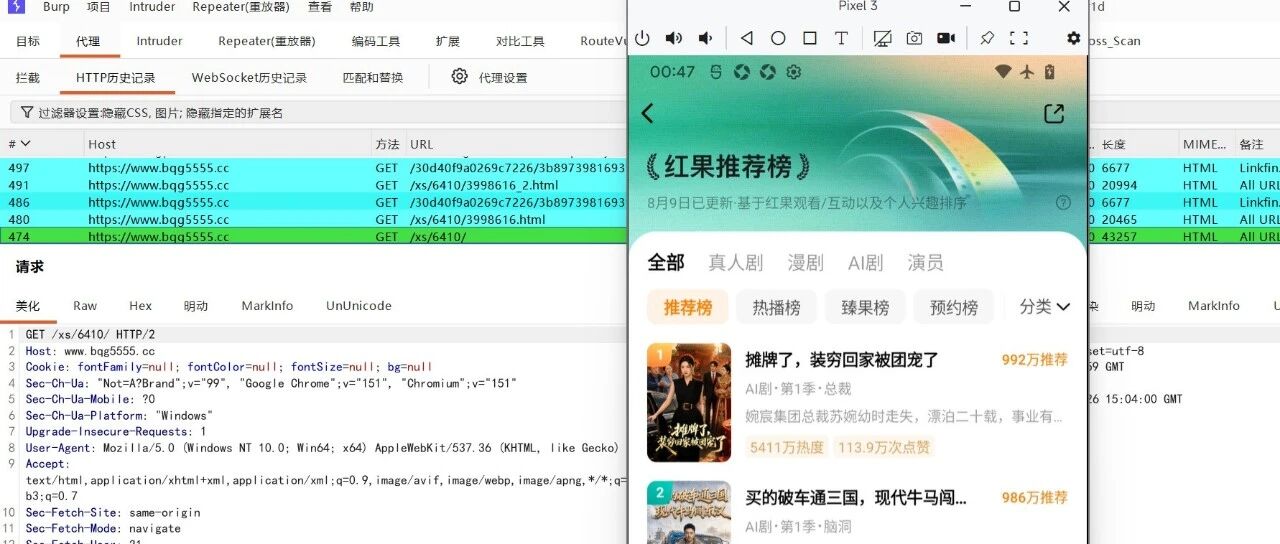Open the MarkInfo tab in the request panel
Image resolution: width=1280 pixels, height=544 pixels.
(x=267, y=306)
